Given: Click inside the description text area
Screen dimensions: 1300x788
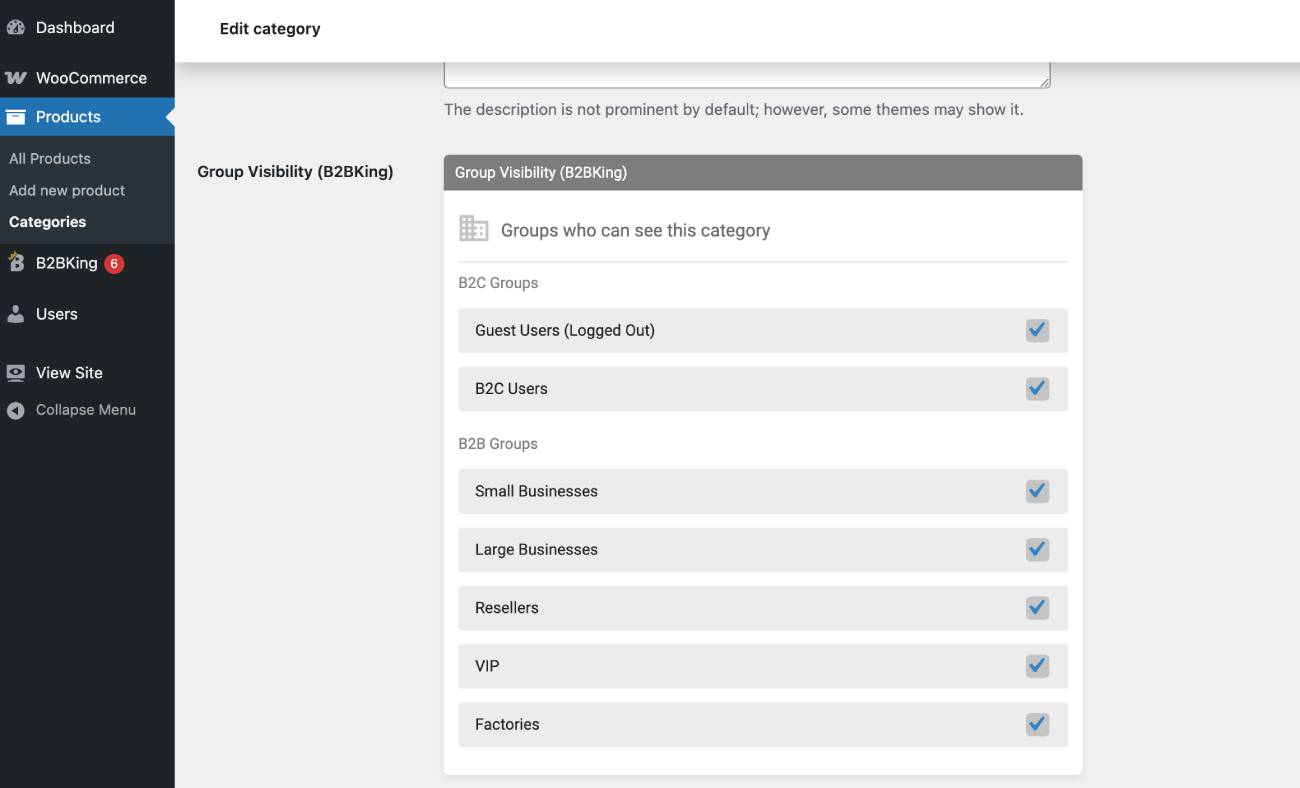Looking at the screenshot, I should coord(747,75).
